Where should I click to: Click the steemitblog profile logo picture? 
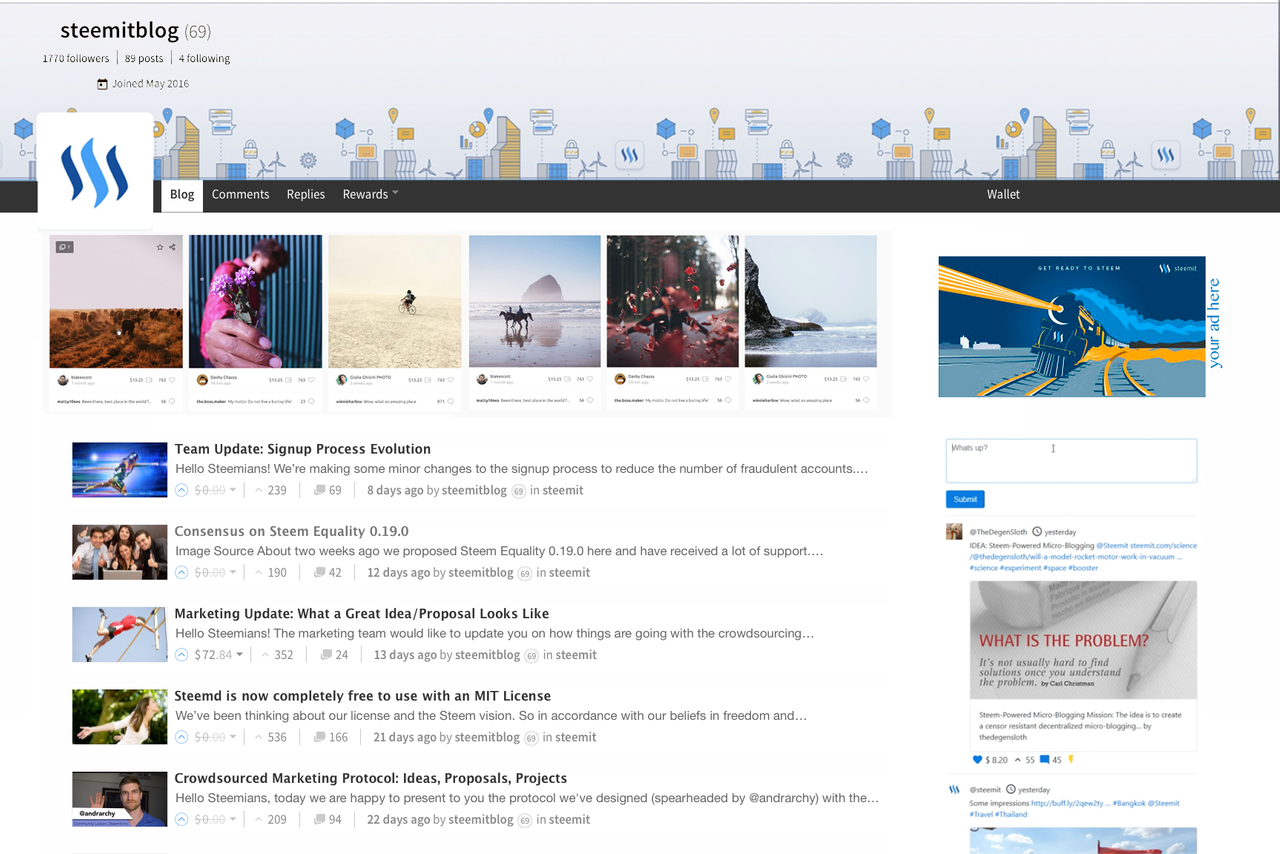pos(95,172)
